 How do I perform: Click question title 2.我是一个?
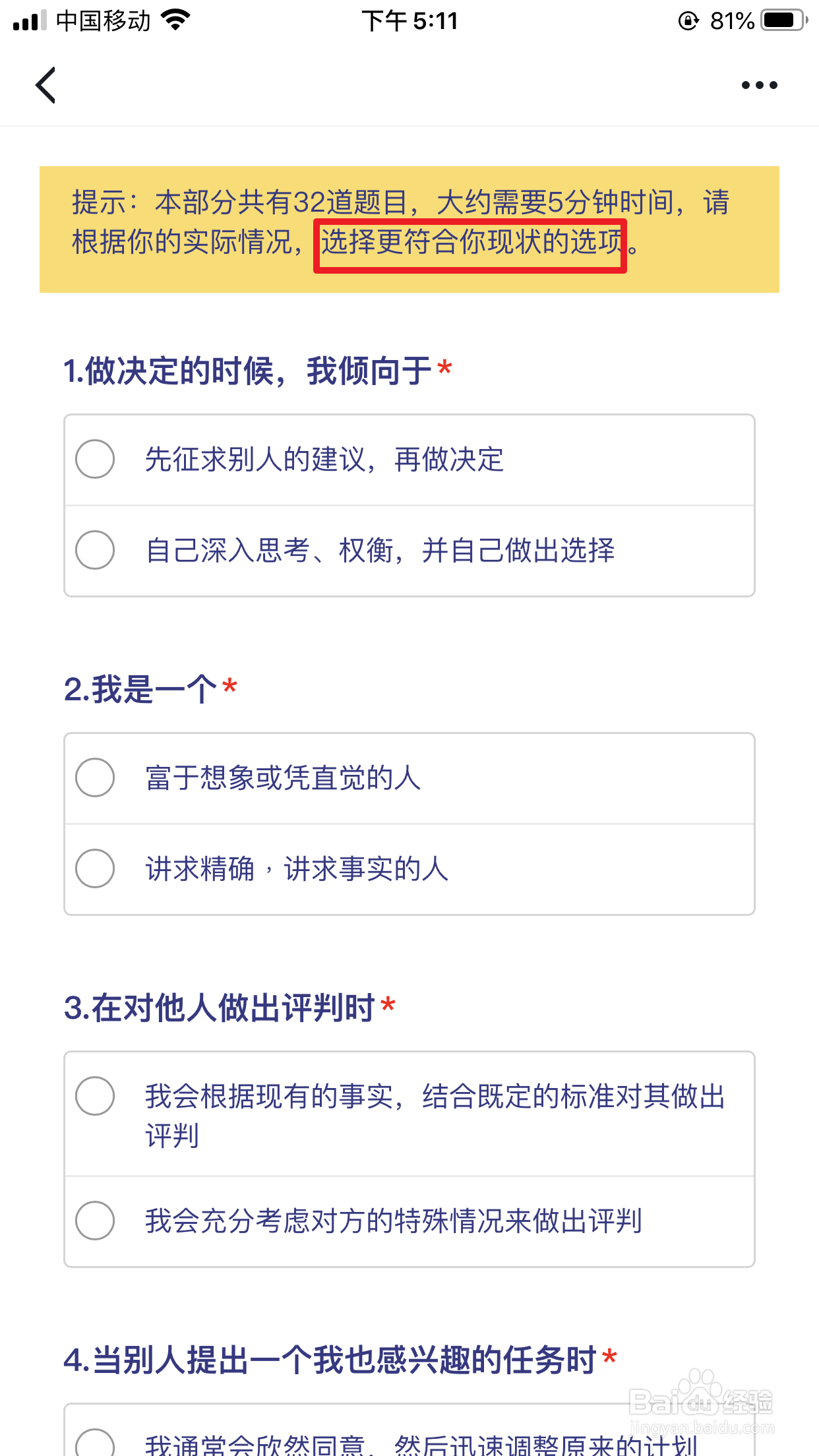click(140, 689)
